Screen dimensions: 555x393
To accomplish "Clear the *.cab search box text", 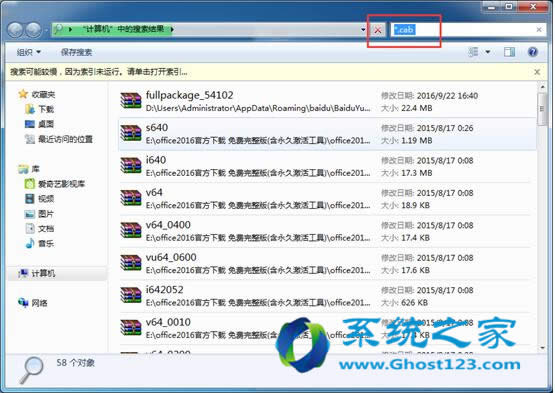I will pos(539,30).
